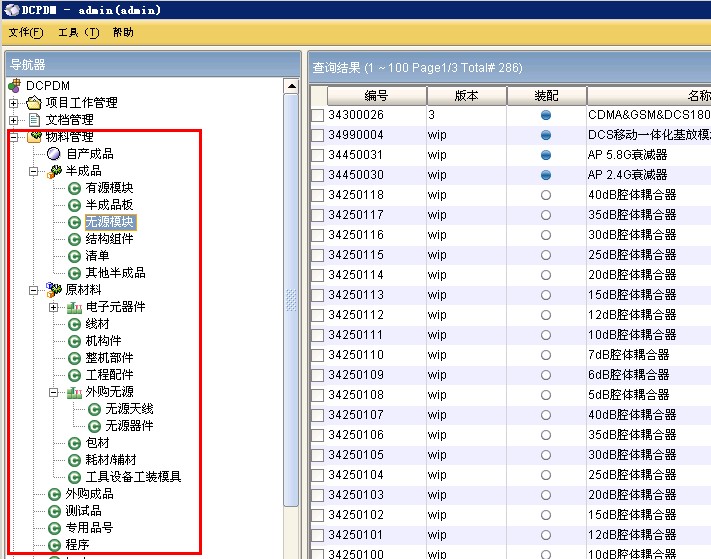Open the 工具(T) menu
The width and height of the screenshot is (711, 559).
click(78, 33)
